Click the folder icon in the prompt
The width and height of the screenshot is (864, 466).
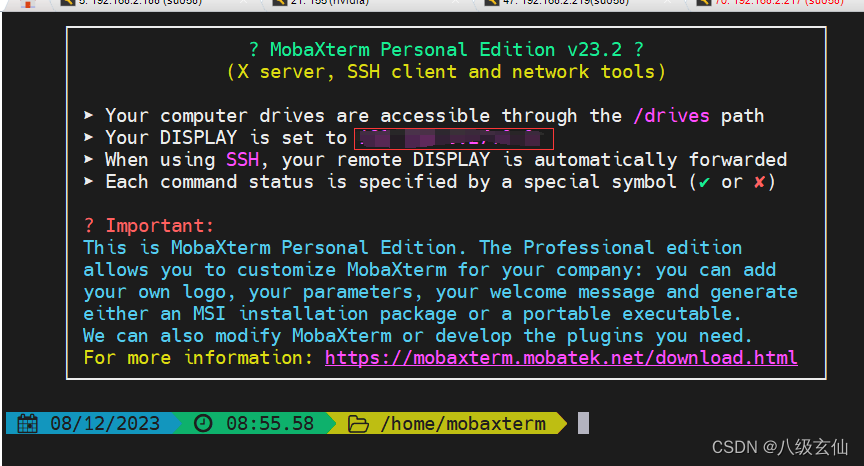pyautogui.click(x=358, y=424)
